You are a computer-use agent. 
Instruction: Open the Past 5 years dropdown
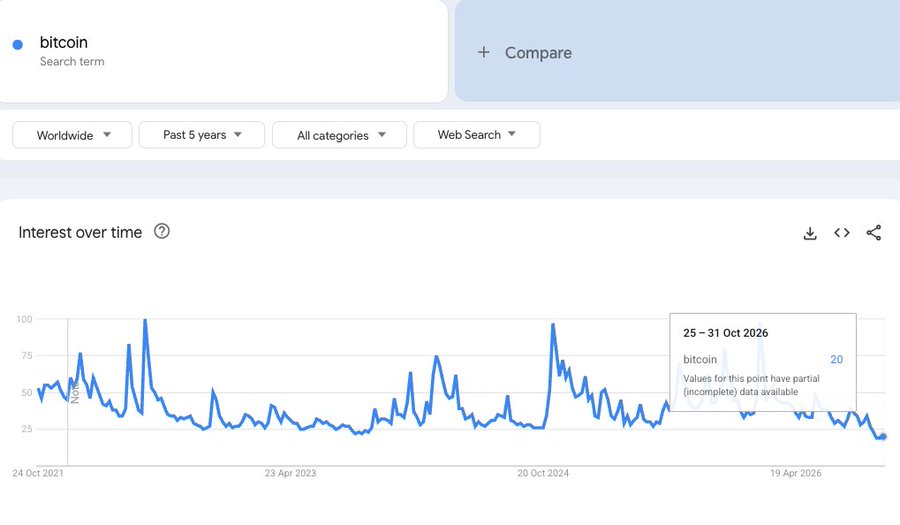pos(202,135)
